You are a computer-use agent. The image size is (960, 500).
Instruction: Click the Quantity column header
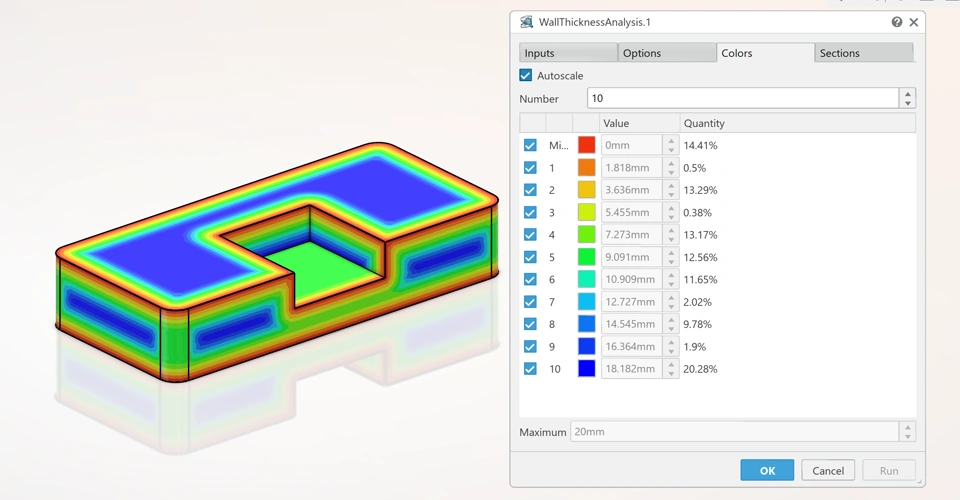798,123
